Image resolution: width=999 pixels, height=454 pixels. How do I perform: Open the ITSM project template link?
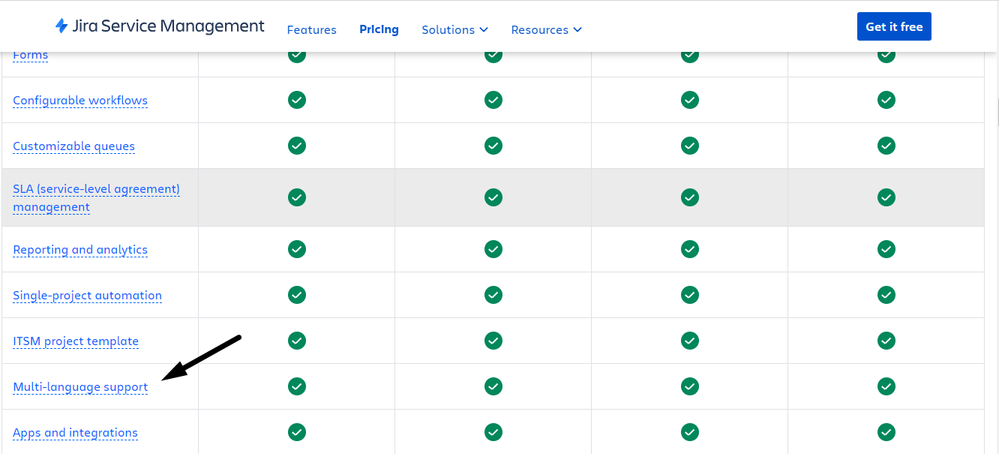pos(76,341)
